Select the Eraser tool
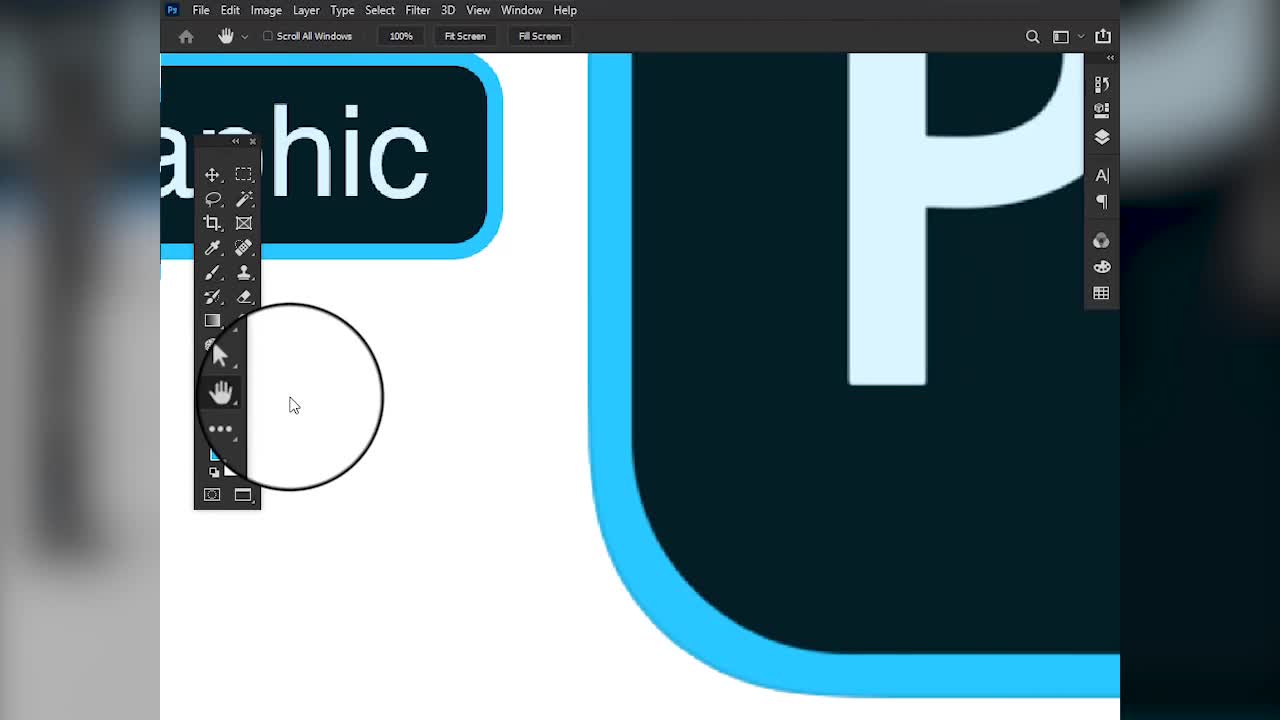This screenshot has height=720, width=1280. (243, 296)
